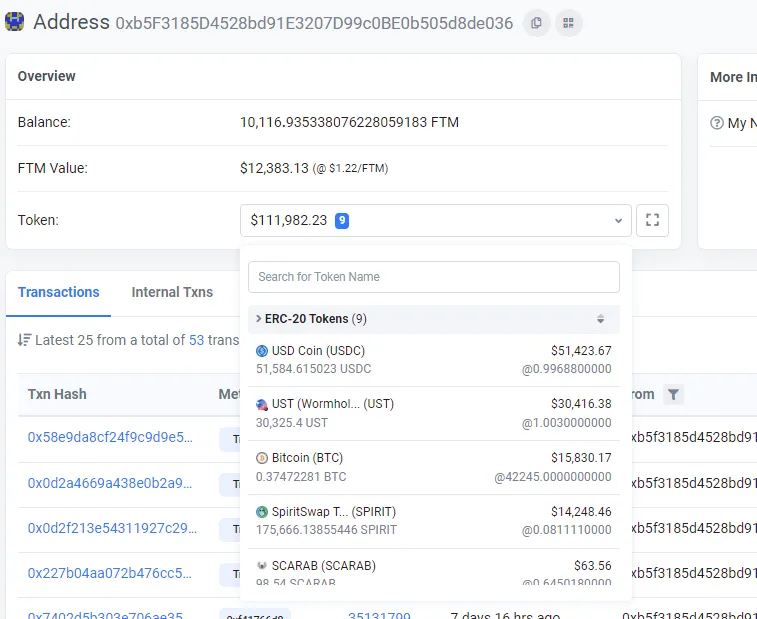Screen dimensions: 757x619
Task: Collapse the $111,982.23 token dropdown
Action: [x=435, y=220]
